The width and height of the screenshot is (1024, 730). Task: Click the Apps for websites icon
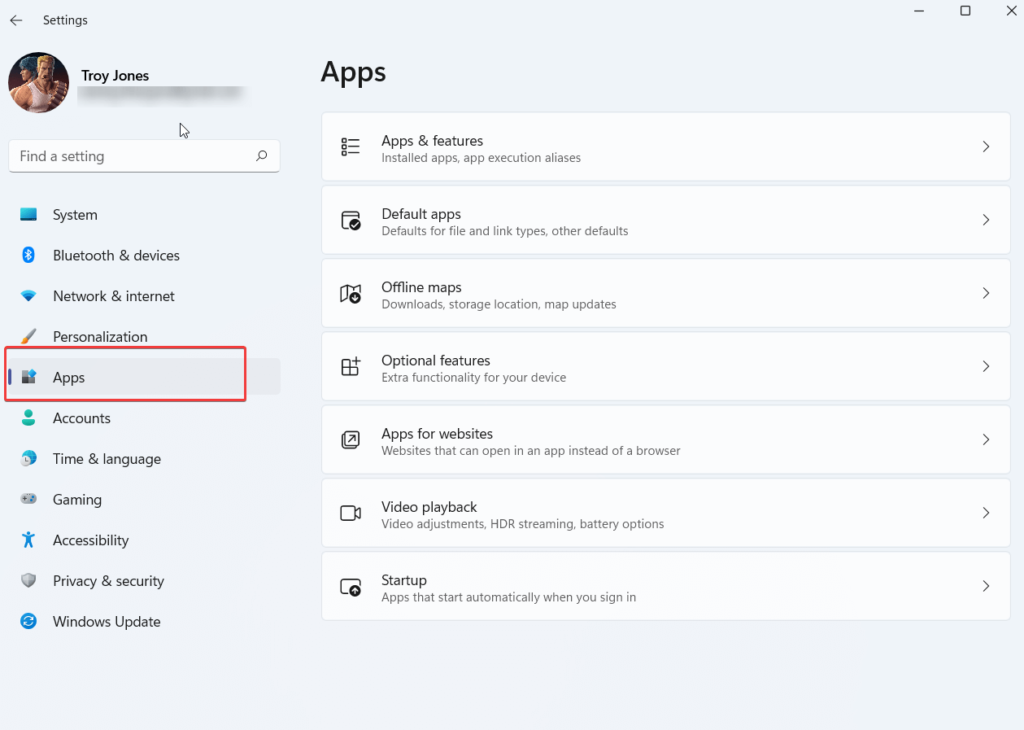(351, 439)
